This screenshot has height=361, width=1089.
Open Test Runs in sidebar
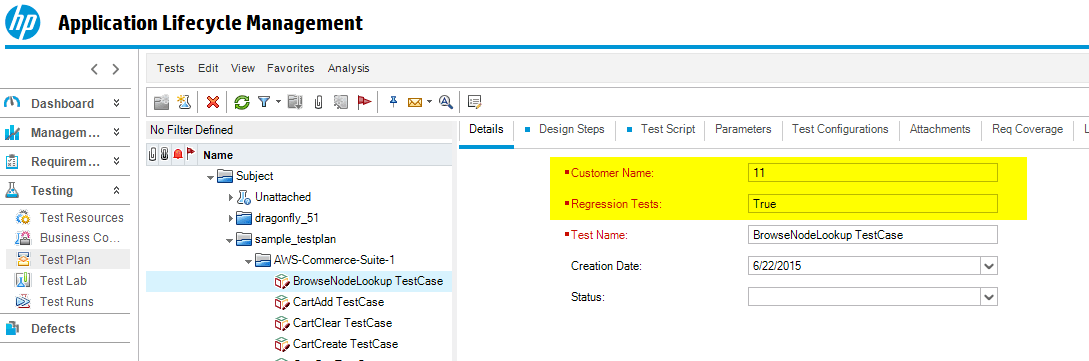tap(67, 301)
